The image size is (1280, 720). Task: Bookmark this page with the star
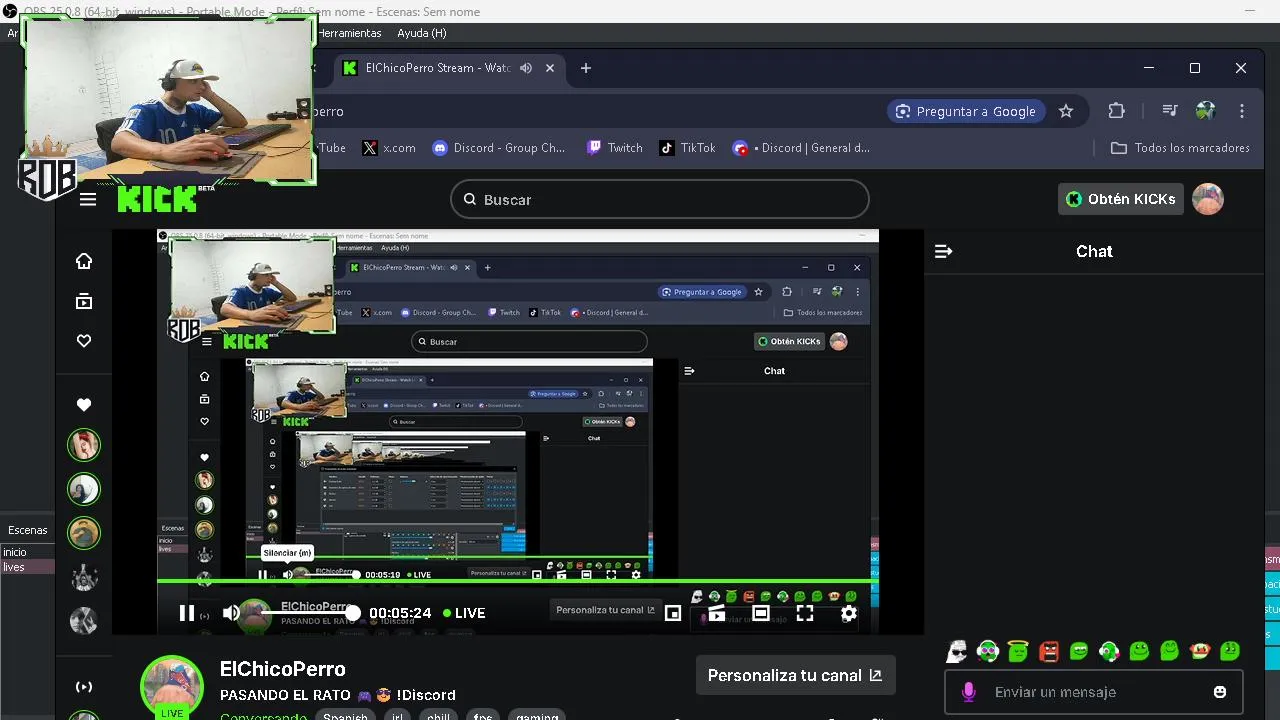tap(1066, 111)
